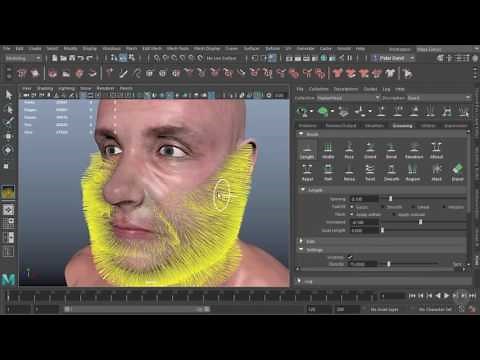Select the Bend grooming brush
This screenshot has height=360, width=480.
pos(391,150)
